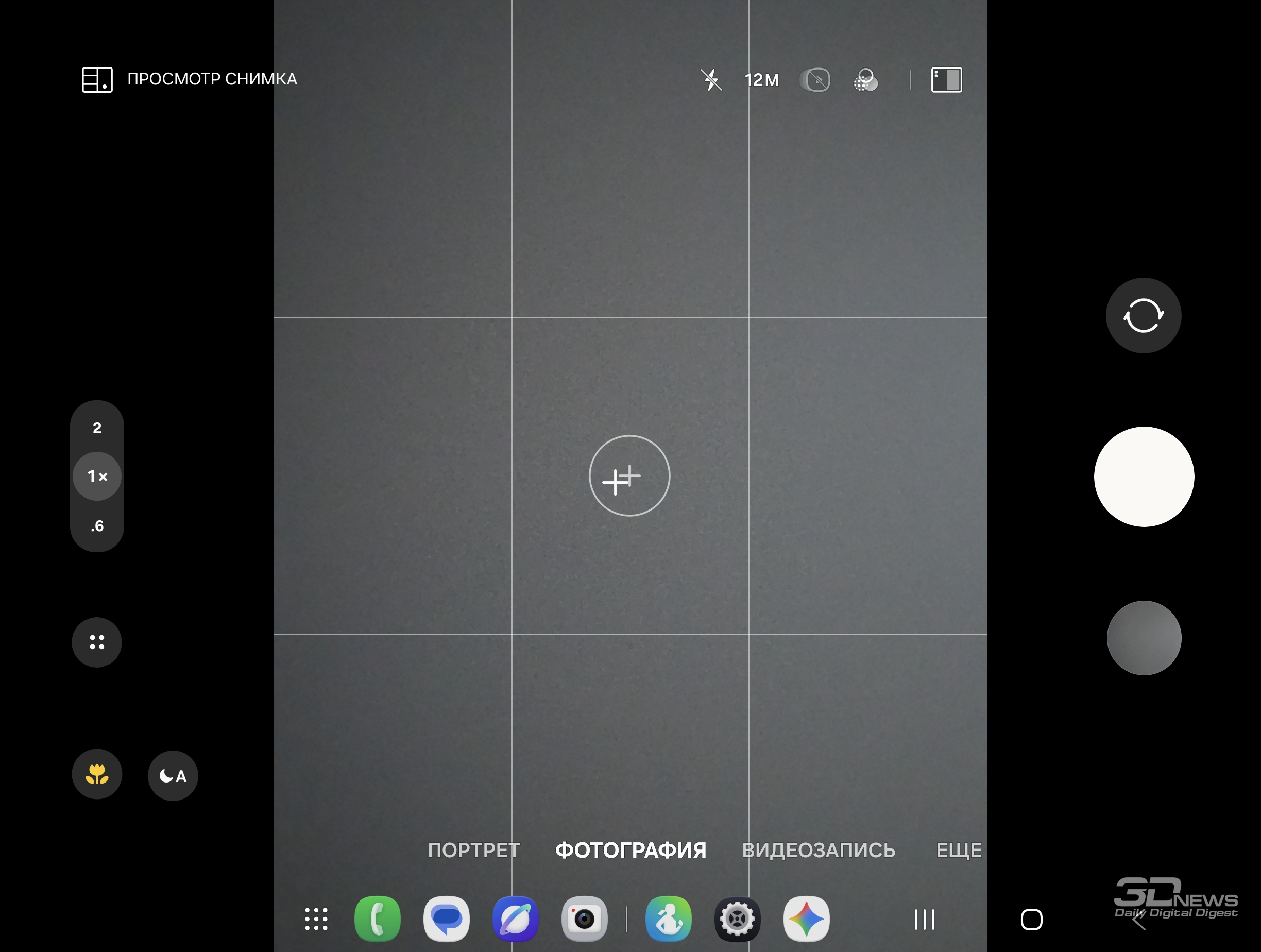The width and height of the screenshot is (1261, 952).
Task: Tap the back navigation arrow
Action: 1138,919
